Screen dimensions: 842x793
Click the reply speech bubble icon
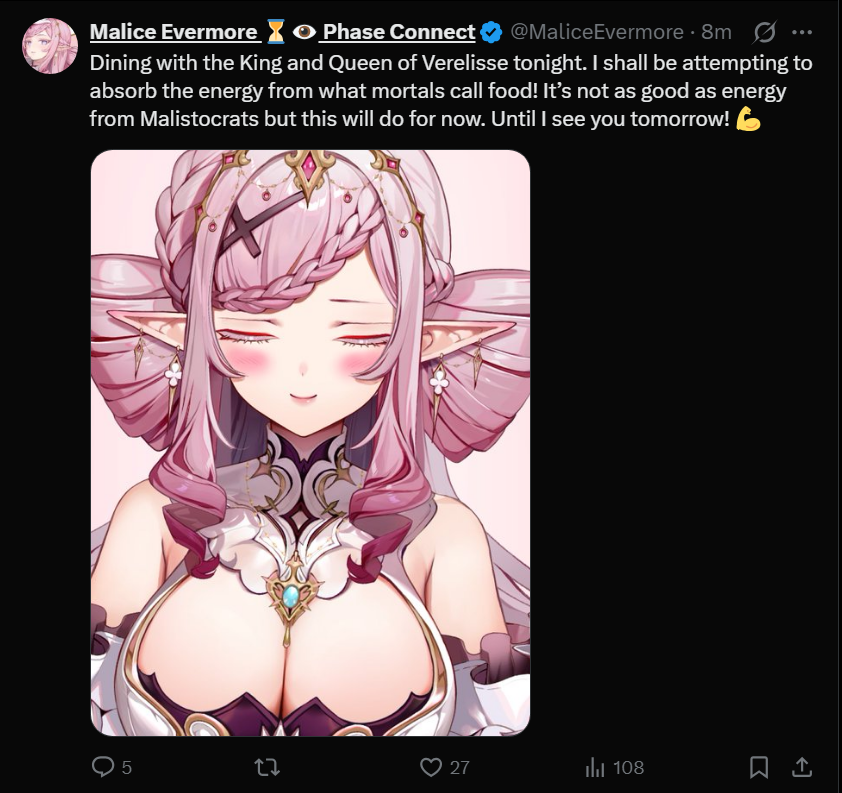[x=103, y=767]
